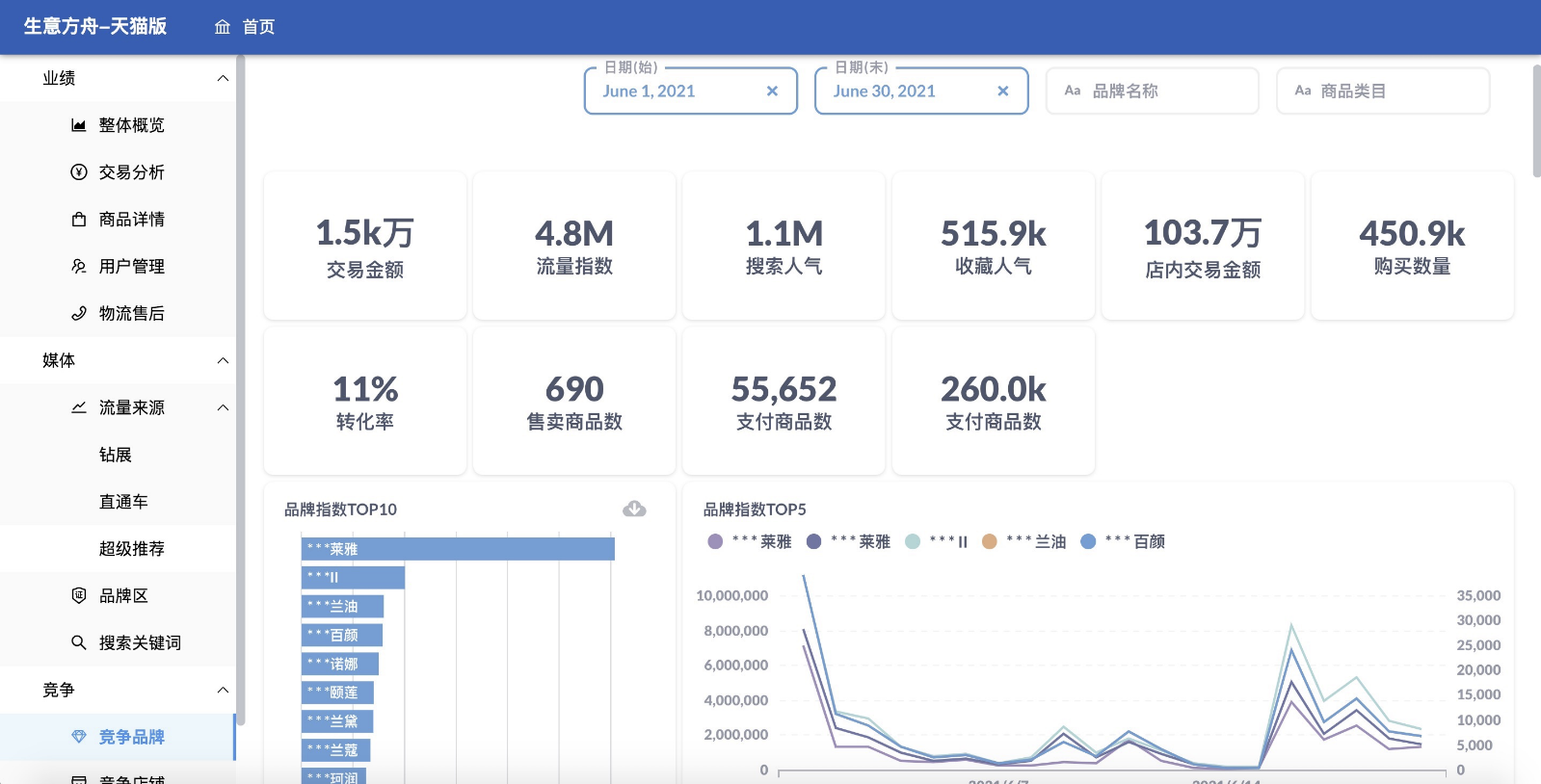Click the ***兰蔻 bar in TOP10 chart
This screenshot has height=784, width=1541.
pyautogui.click(x=335, y=750)
